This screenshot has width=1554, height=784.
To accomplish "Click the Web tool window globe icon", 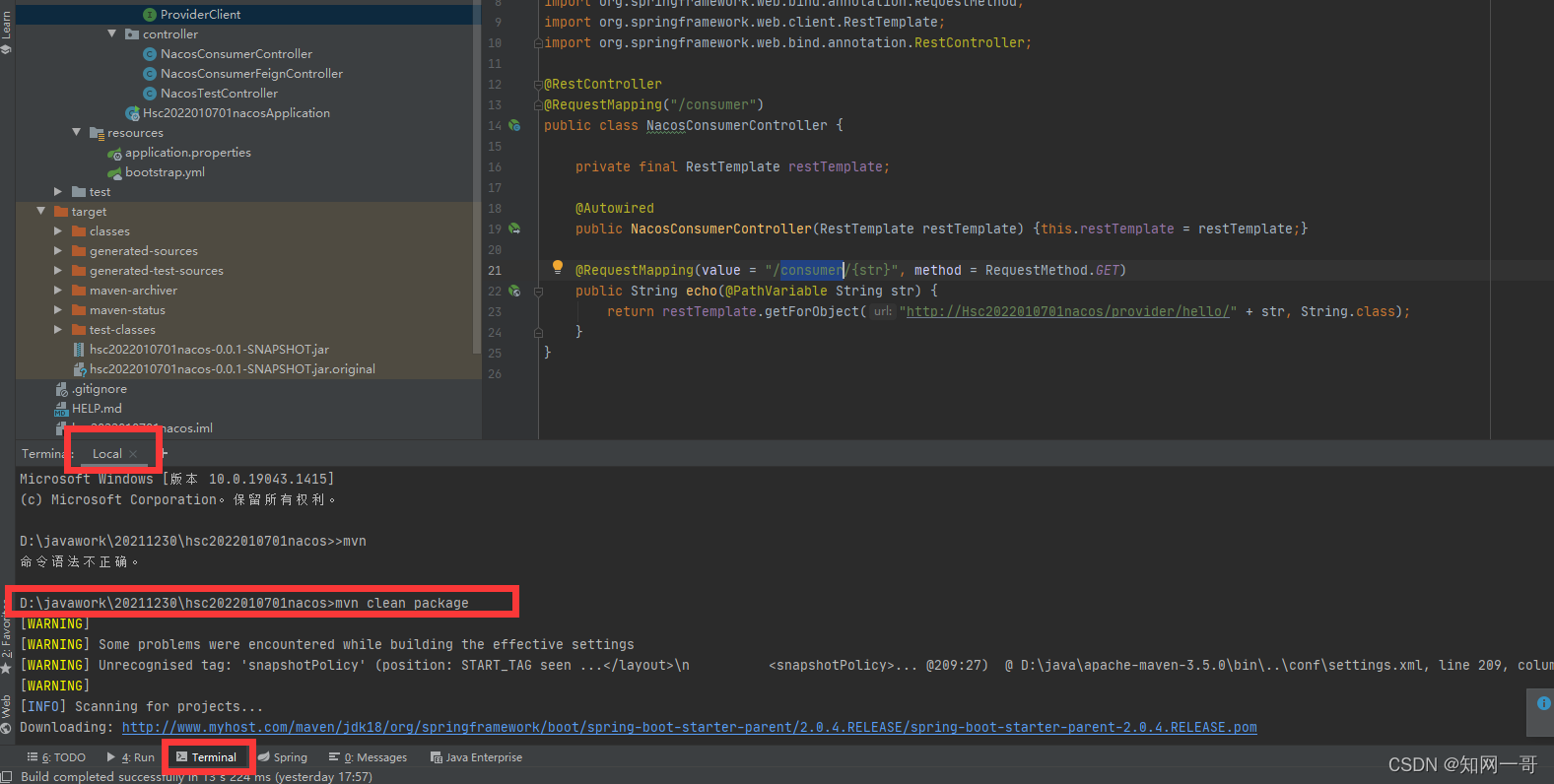I will 6,728.
